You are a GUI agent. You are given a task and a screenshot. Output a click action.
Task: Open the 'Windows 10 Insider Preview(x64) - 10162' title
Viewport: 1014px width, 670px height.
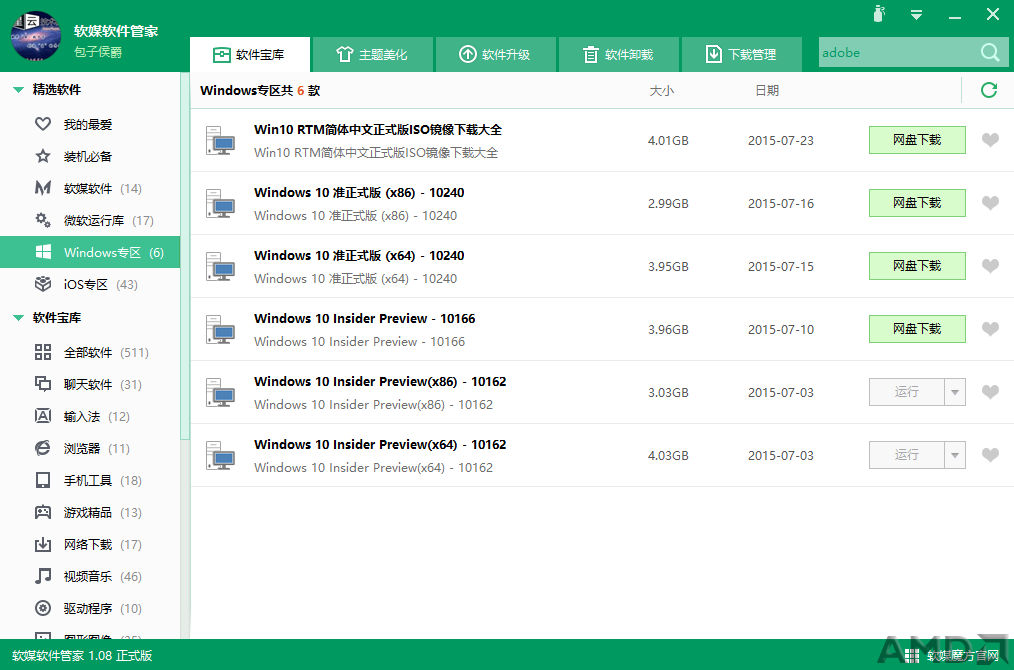coord(380,444)
